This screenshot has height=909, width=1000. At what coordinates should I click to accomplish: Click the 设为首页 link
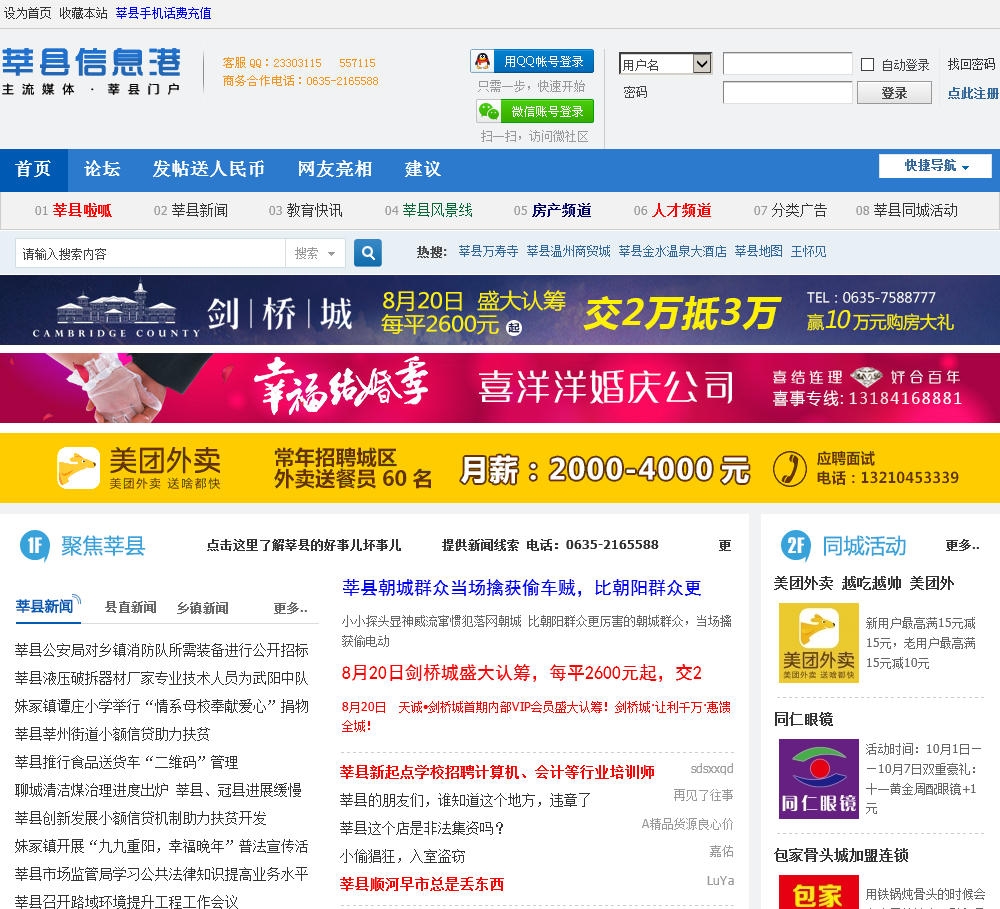pyautogui.click(x=27, y=13)
